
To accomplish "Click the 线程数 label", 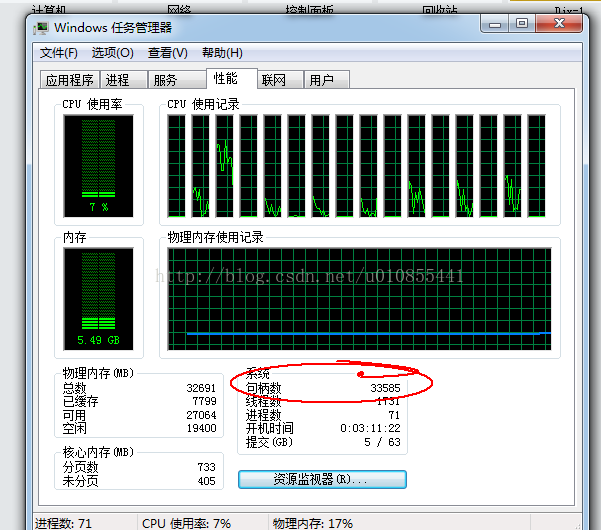I will point(263,401).
